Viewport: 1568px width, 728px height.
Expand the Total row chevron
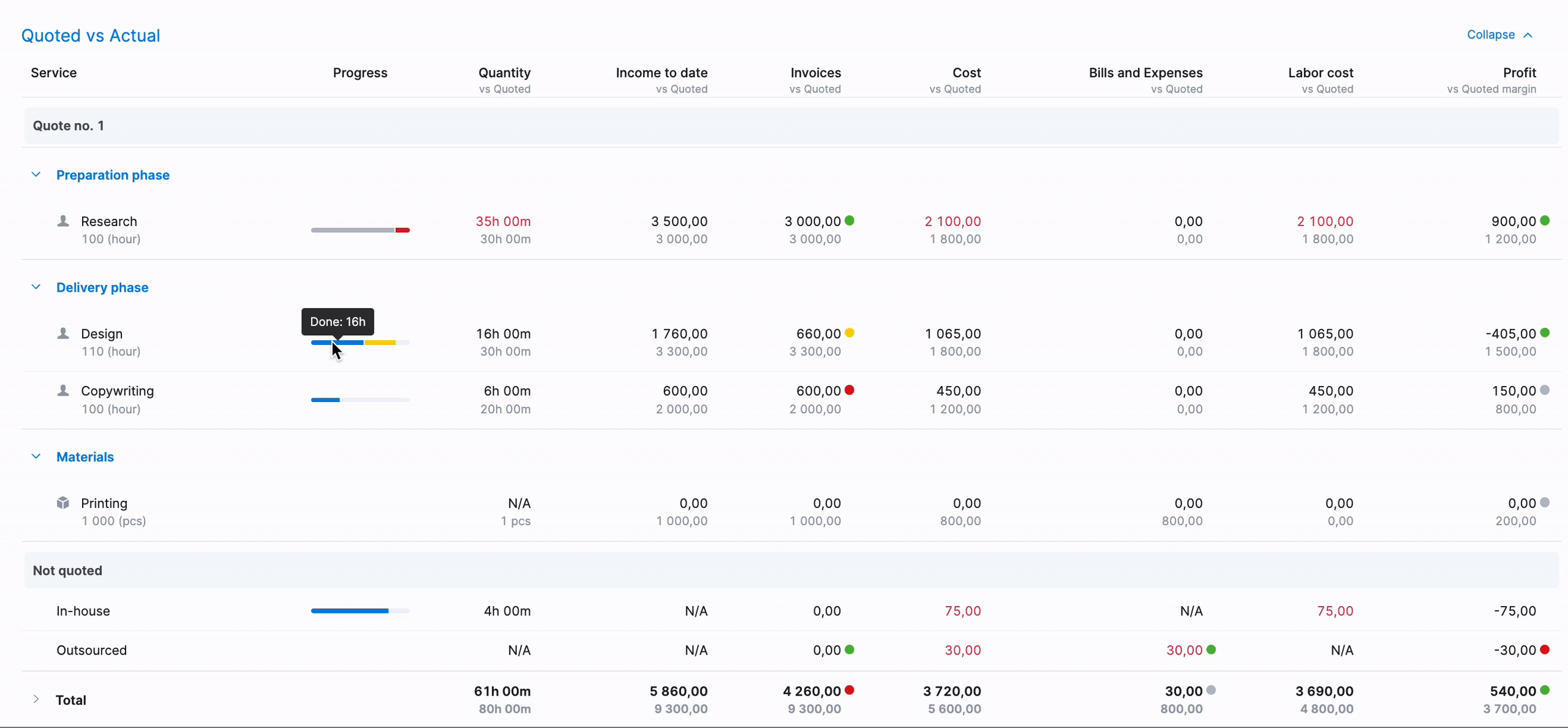36,699
